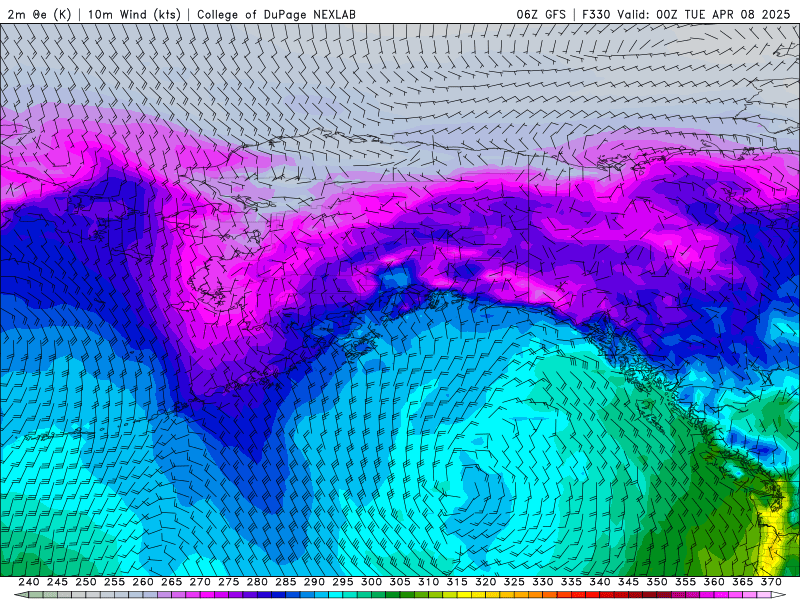Click the 305 value on the color scale
The width and height of the screenshot is (800, 600).
400,582
